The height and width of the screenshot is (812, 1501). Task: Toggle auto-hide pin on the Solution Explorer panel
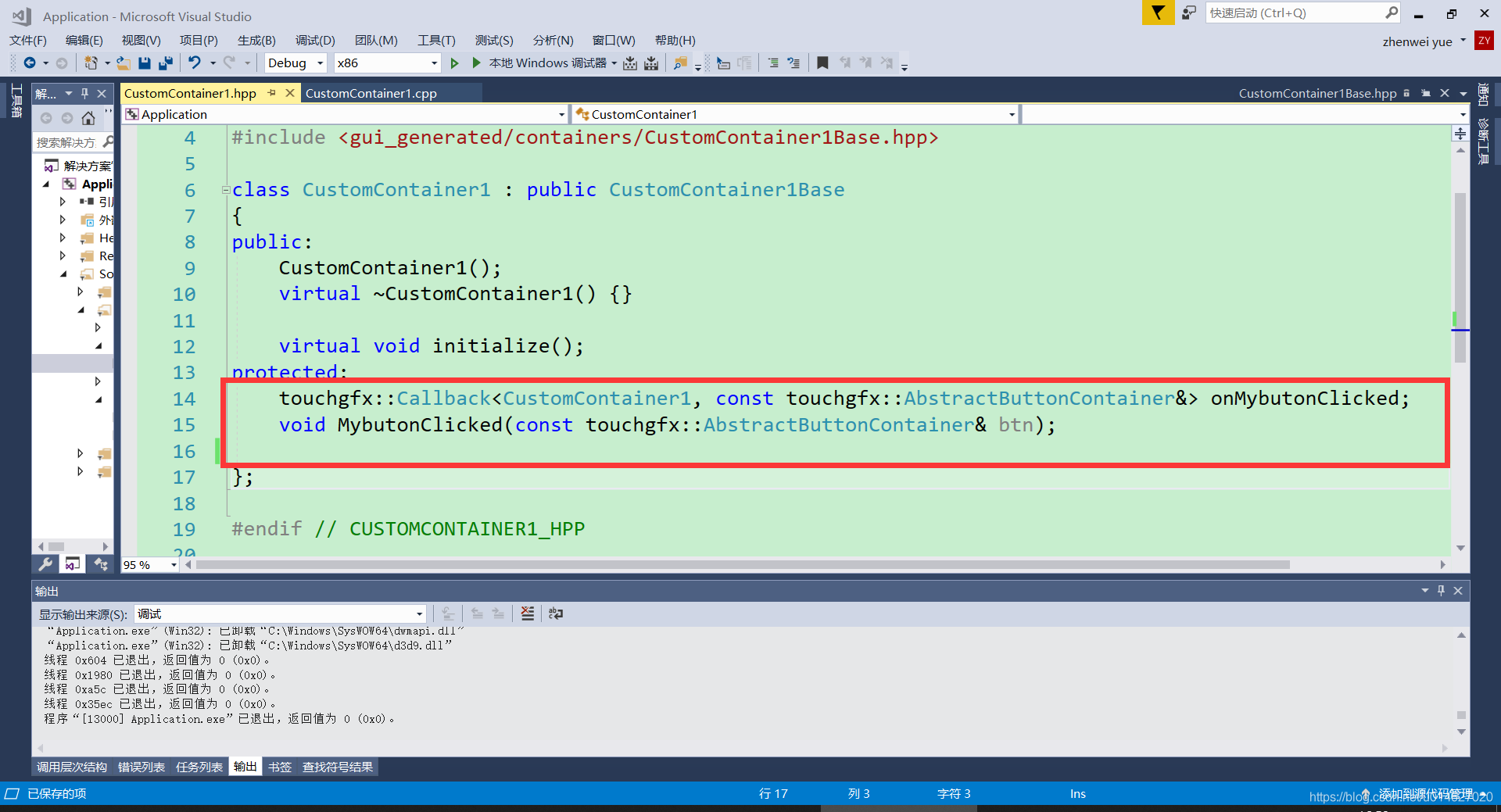coord(84,93)
